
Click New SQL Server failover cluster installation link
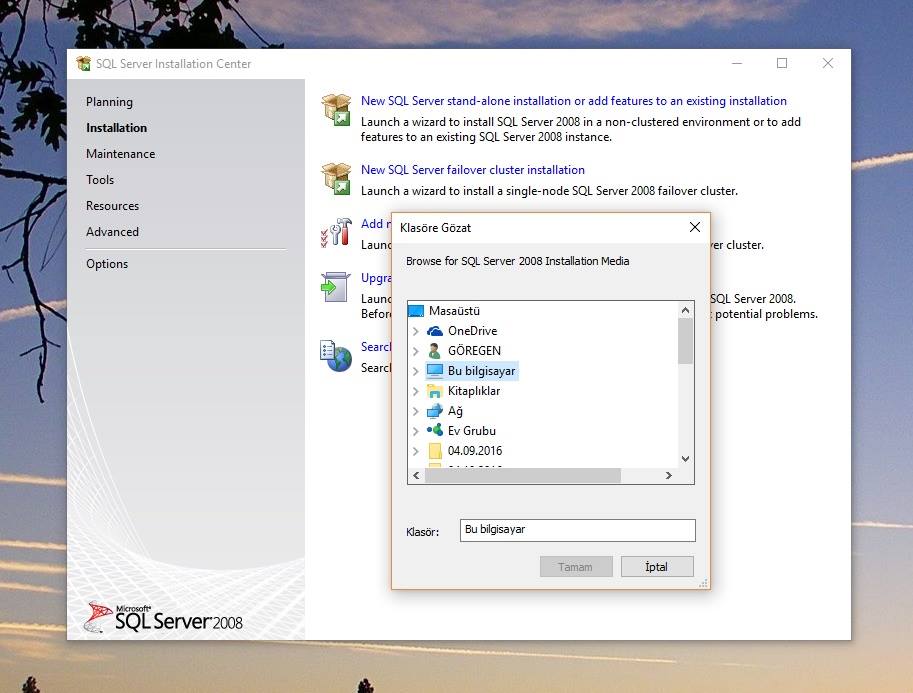coord(473,169)
